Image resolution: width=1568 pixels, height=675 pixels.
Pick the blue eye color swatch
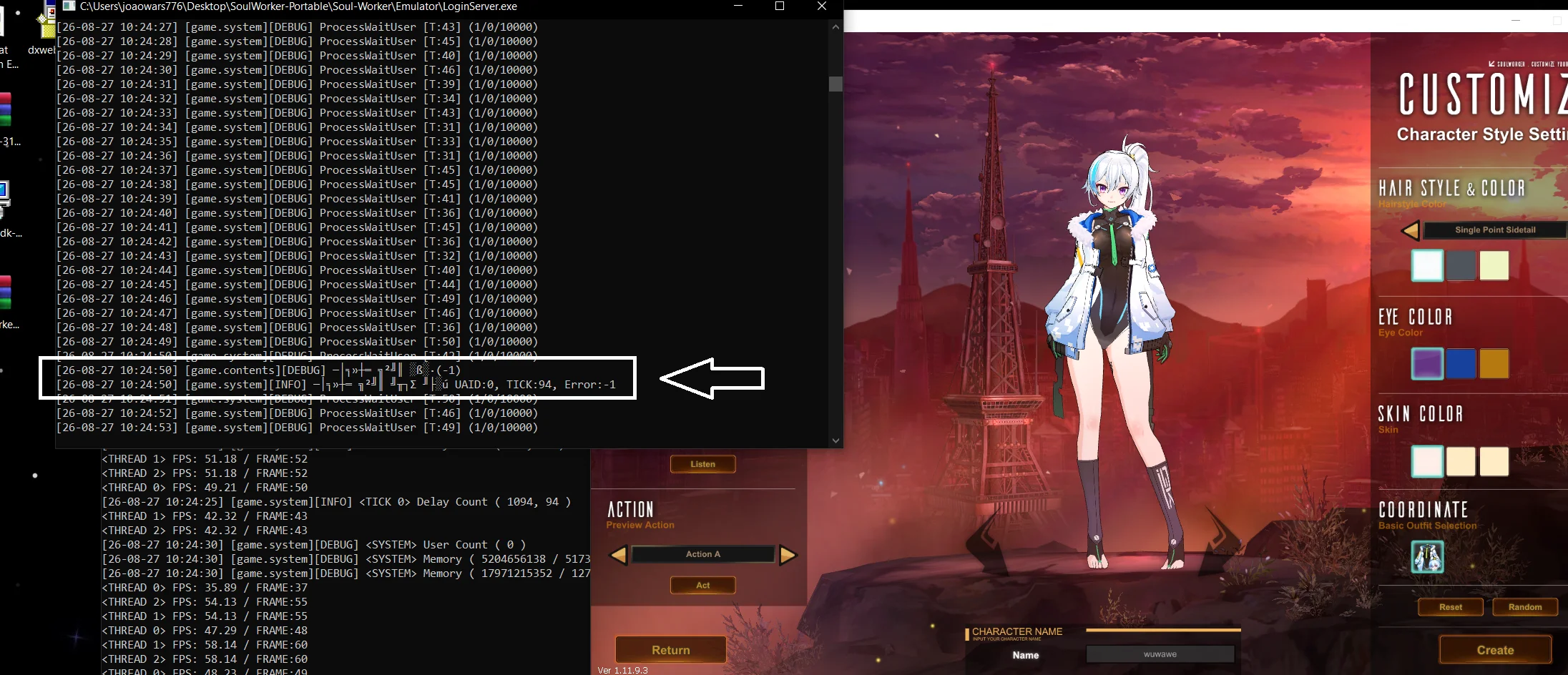(1461, 363)
